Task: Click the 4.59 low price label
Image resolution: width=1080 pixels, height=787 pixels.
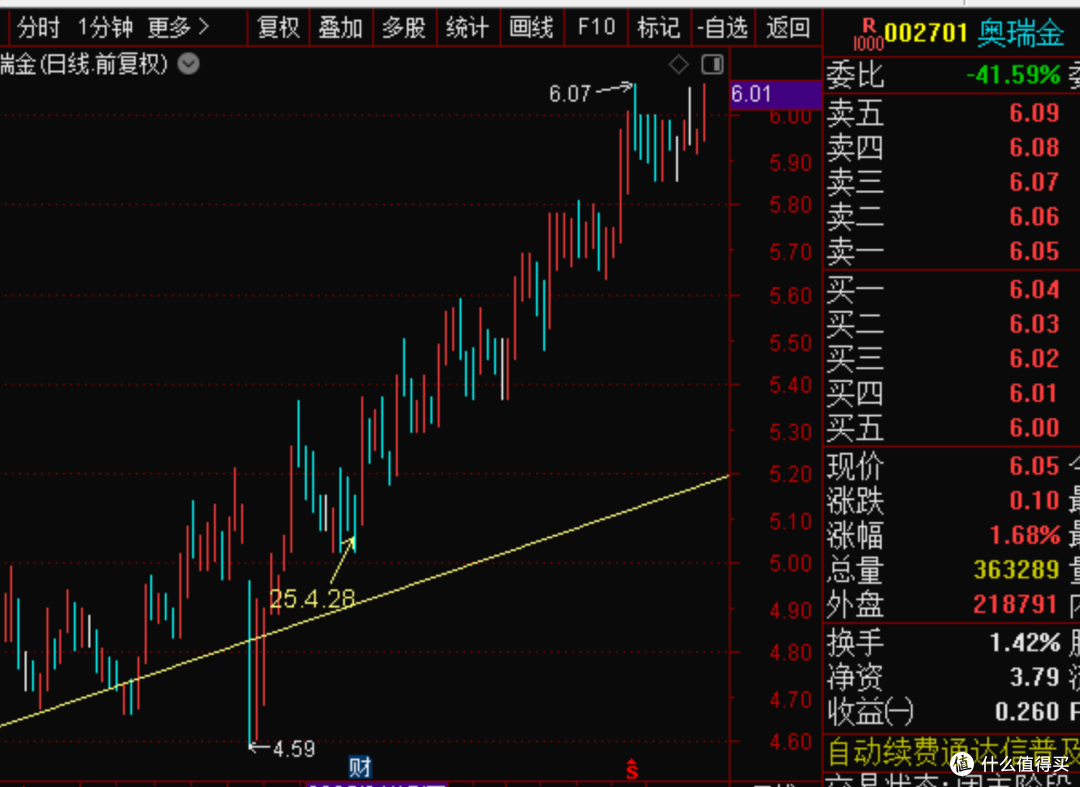Action: tap(294, 748)
